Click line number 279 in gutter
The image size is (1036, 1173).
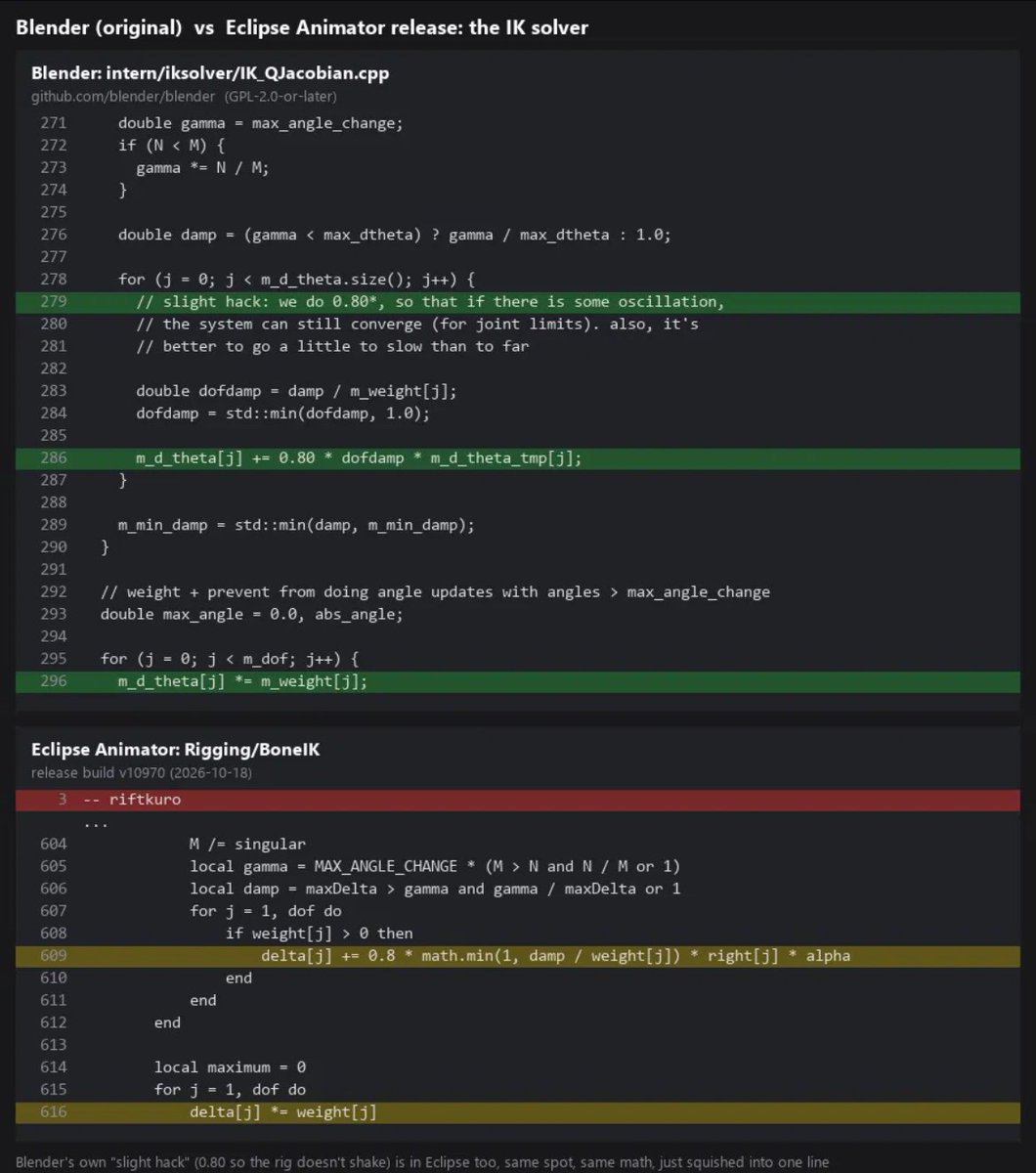coord(54,302)
